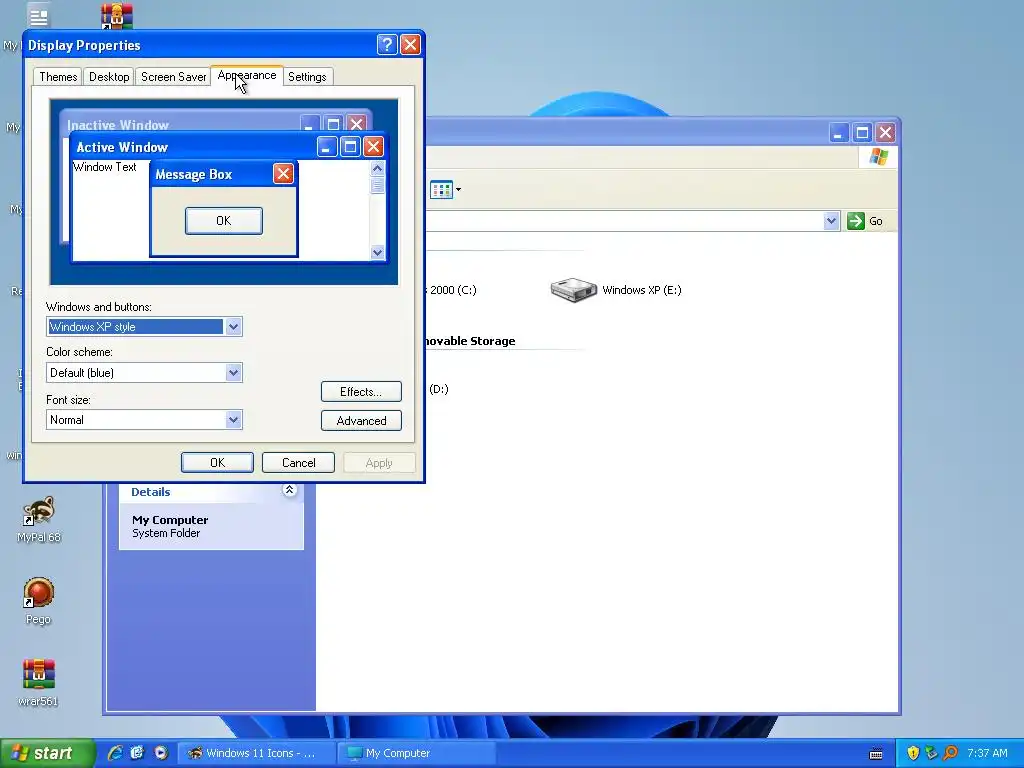The height and width of the screenshot is (768, 1024).
Task: Launch Windows Media Player from Quick Launch
Action: tap(160, 753)
